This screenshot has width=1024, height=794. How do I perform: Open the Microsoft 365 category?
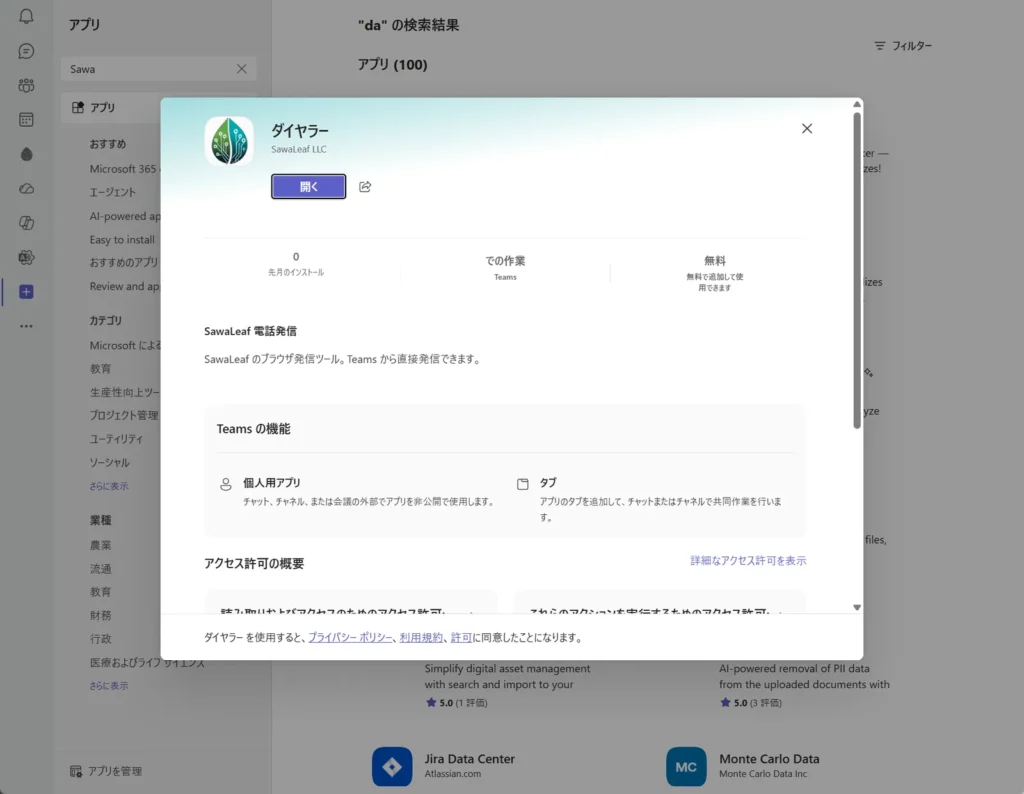[x=124, y=169]
